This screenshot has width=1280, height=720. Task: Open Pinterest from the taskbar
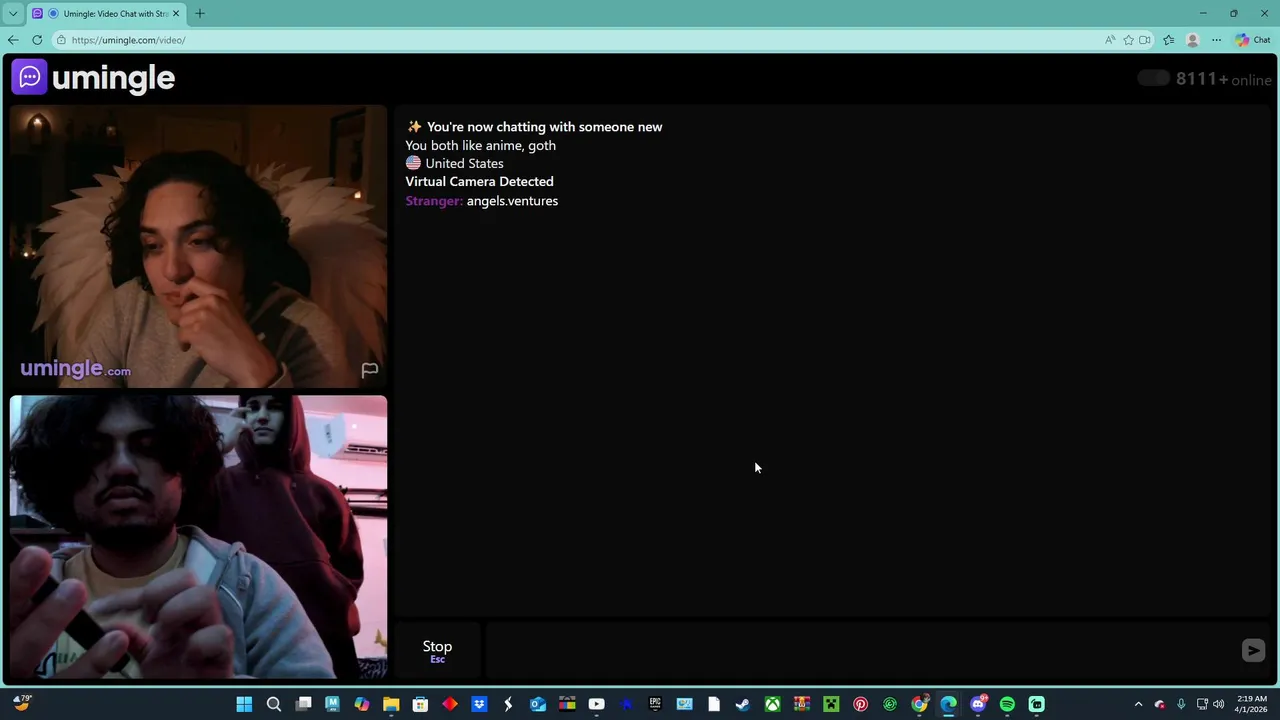coord(860,704)
